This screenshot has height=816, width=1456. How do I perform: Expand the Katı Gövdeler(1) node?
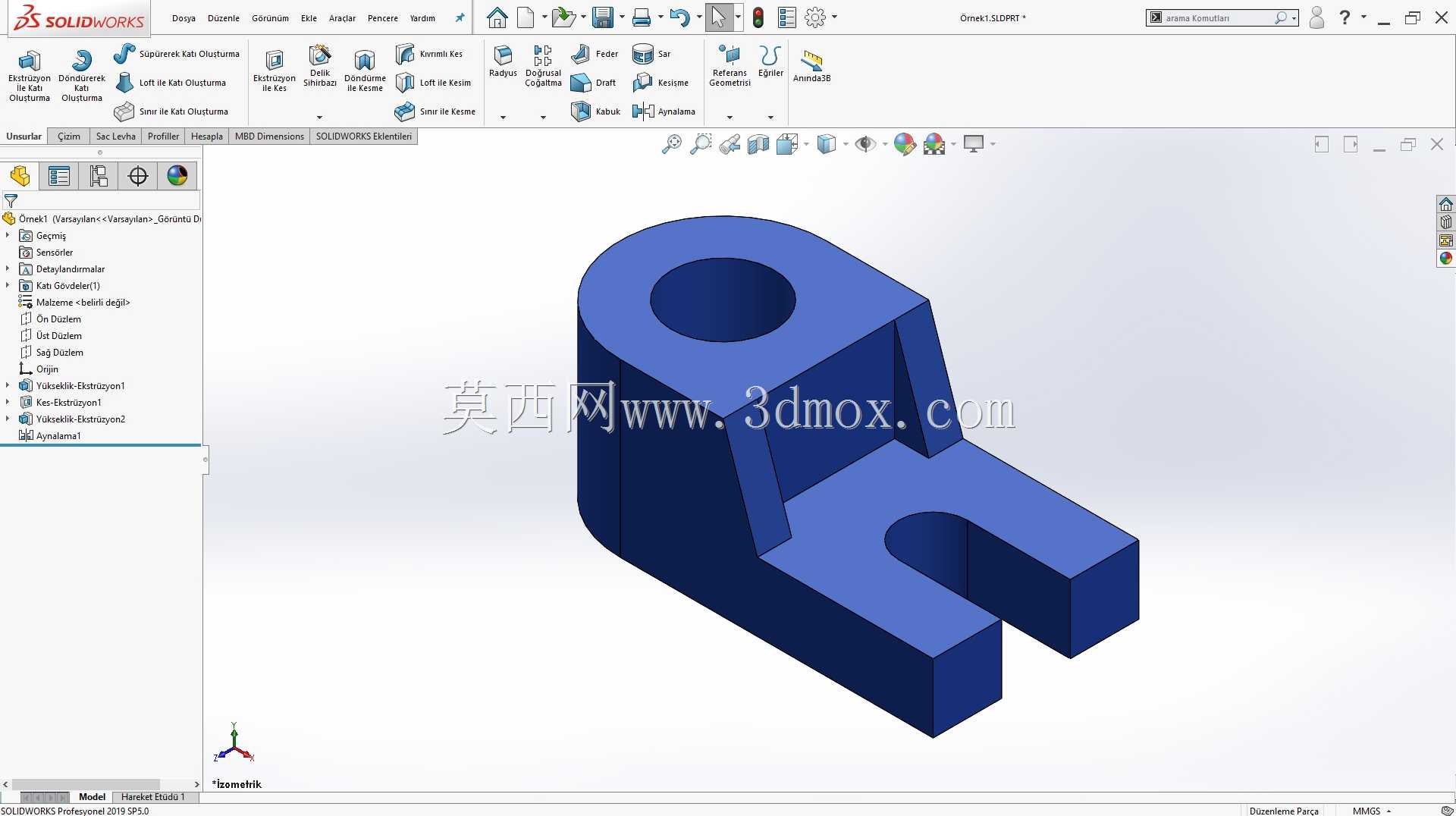click(x=8, y=286)
